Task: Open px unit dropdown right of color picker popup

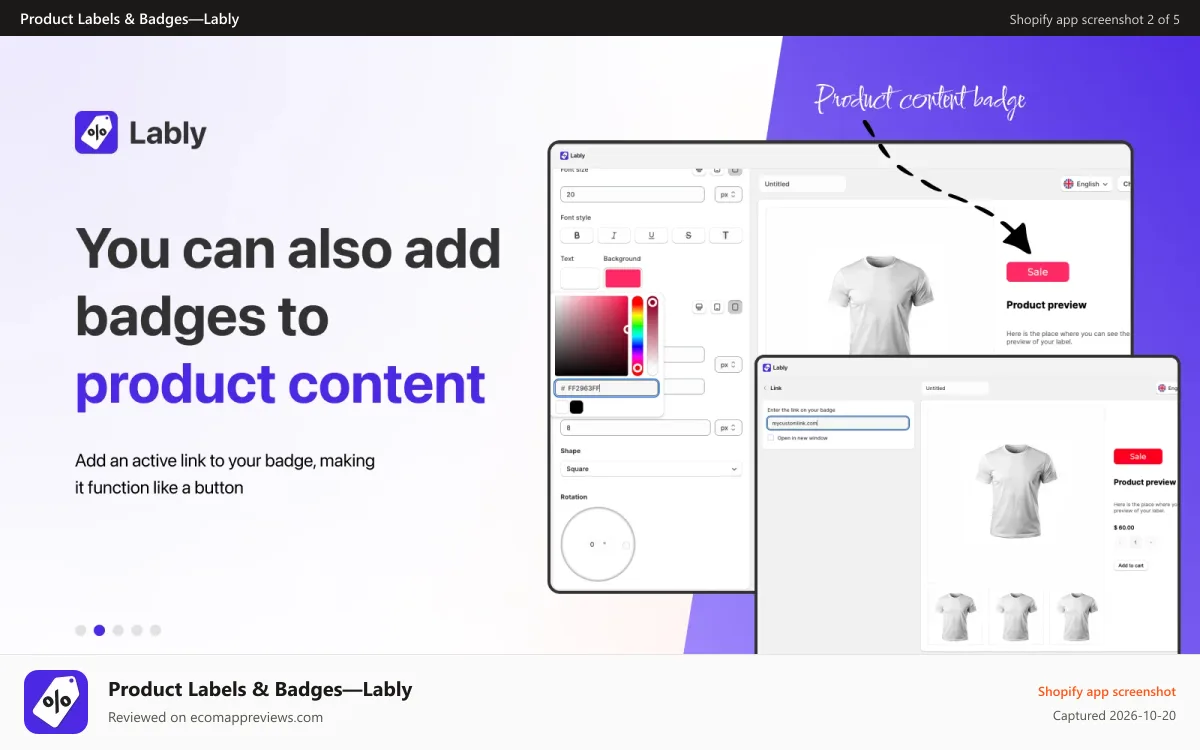Action: click(728, 365)
